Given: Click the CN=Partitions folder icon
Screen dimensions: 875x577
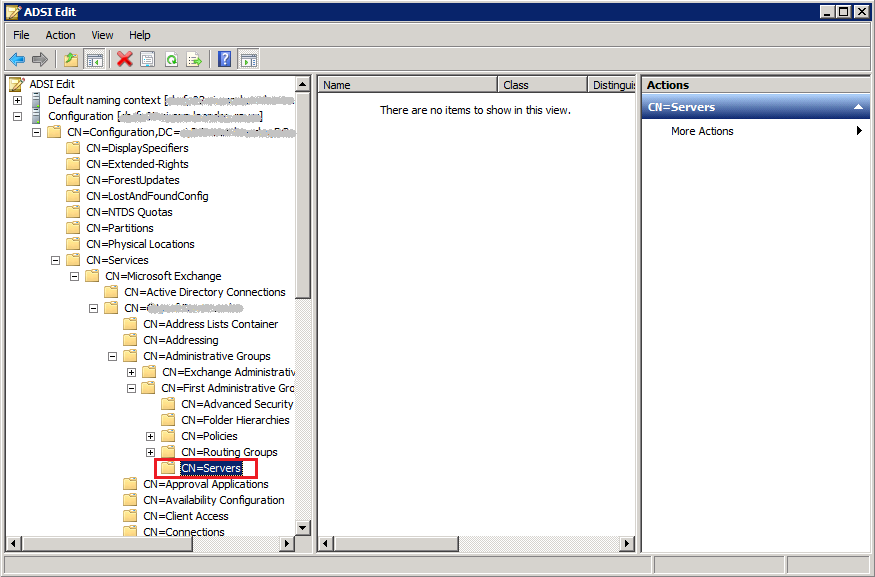Looking at the screenshot, I should 73,228.
